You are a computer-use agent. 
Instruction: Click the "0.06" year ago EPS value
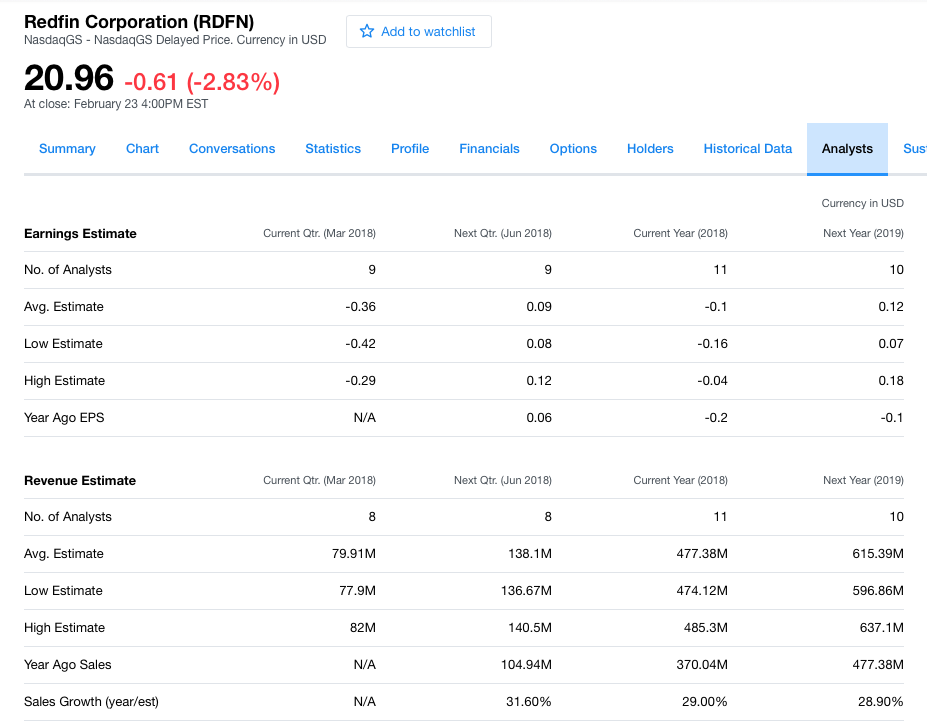tap(539, 418)
